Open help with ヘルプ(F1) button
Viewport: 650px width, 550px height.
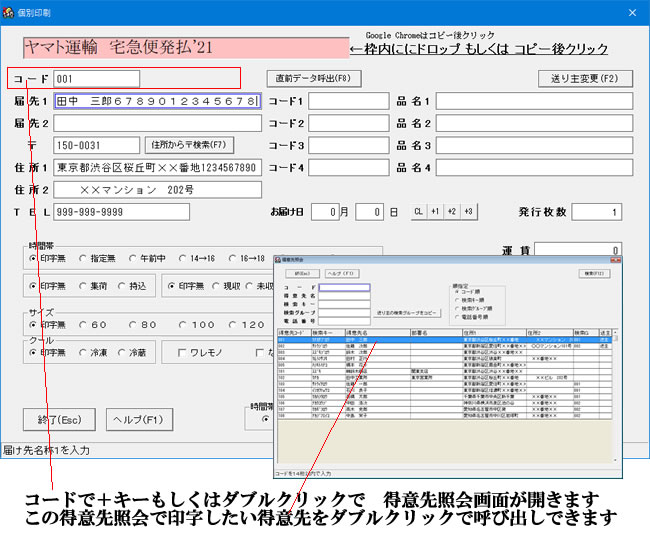click(x=136, y=419)
